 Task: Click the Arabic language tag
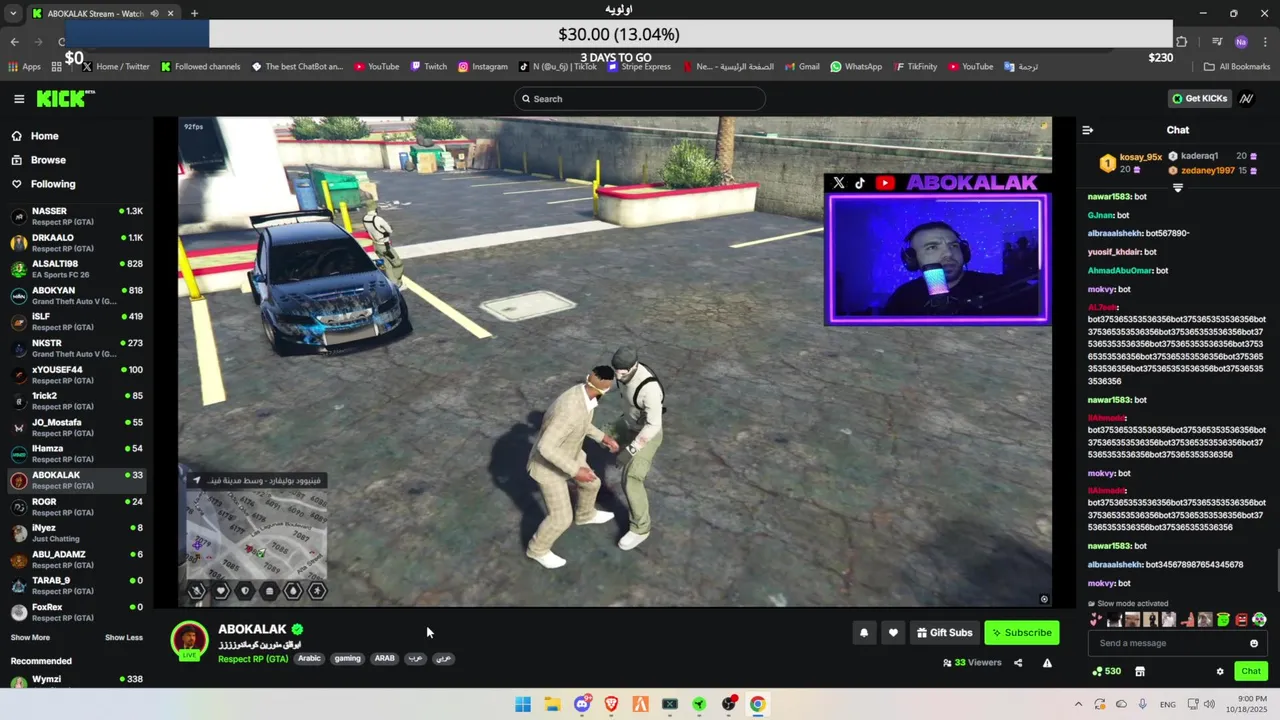pos(309,659)
